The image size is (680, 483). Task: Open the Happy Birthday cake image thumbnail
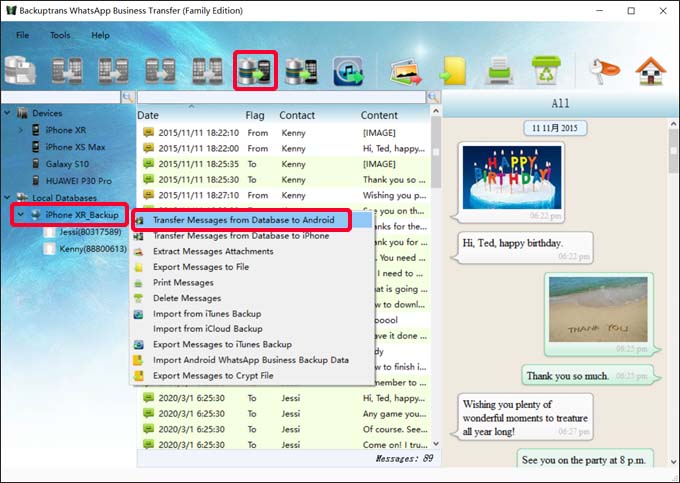click(x=512, y=177)
